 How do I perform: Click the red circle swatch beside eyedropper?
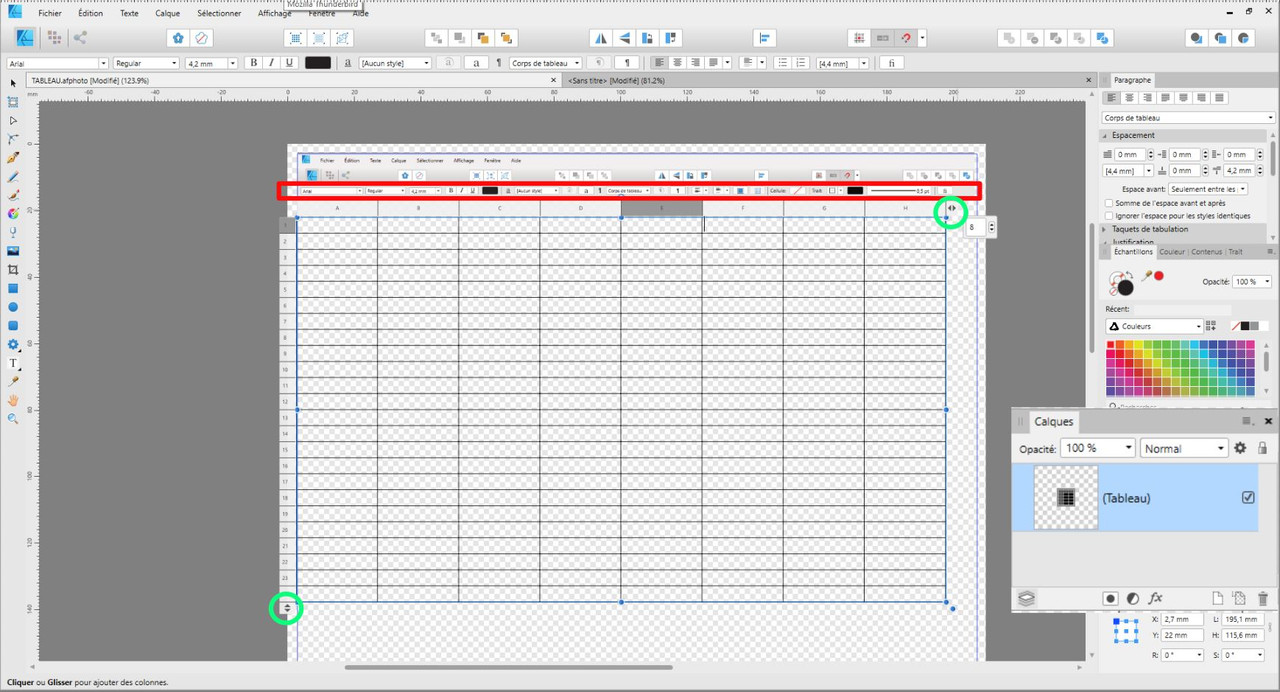pyautogui.click(x=1159, y=275)
